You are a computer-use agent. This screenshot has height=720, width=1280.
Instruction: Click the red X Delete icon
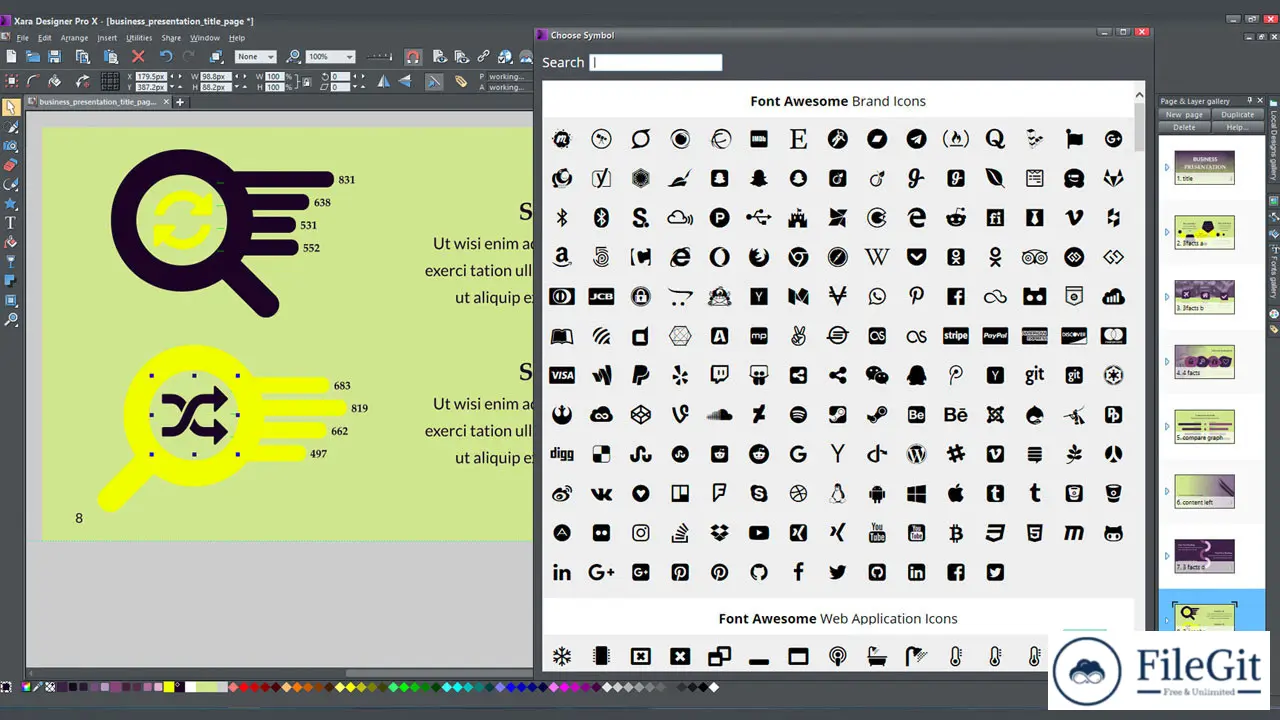[x=138, y=57]
